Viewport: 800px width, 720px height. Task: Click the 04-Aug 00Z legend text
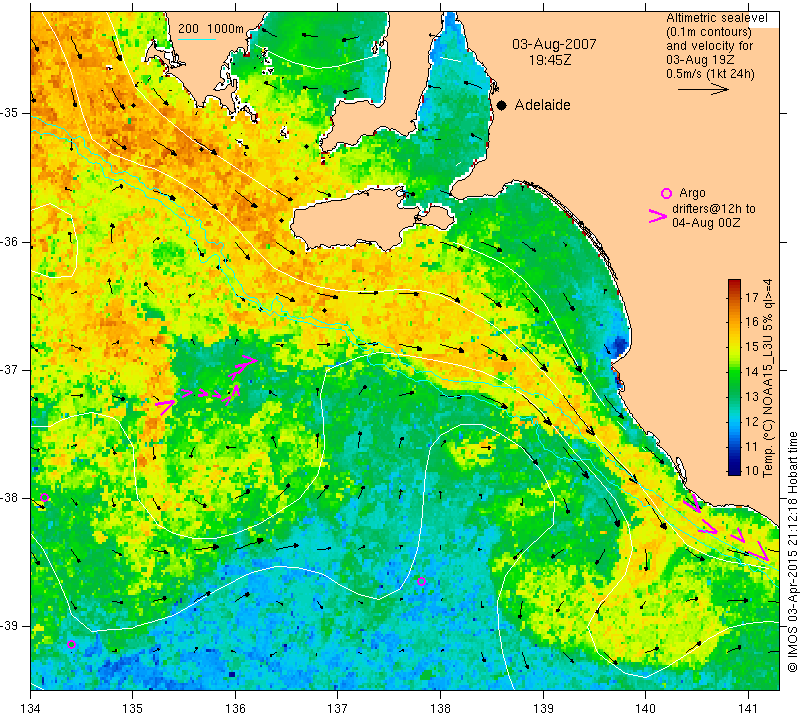click(x=706, y=223)
